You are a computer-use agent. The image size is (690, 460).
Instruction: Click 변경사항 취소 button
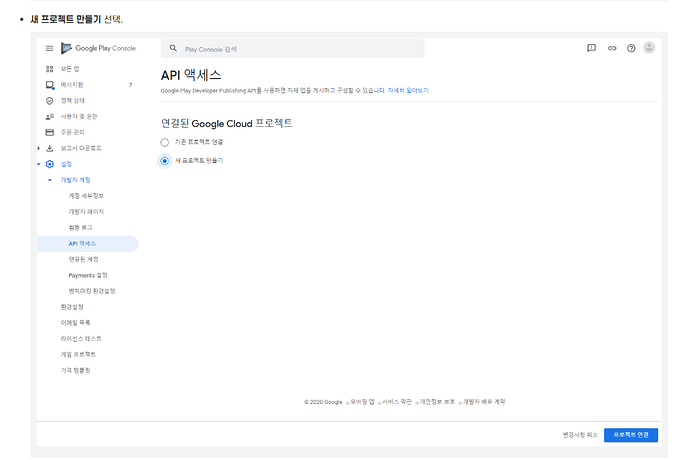[x=580, y=435]
